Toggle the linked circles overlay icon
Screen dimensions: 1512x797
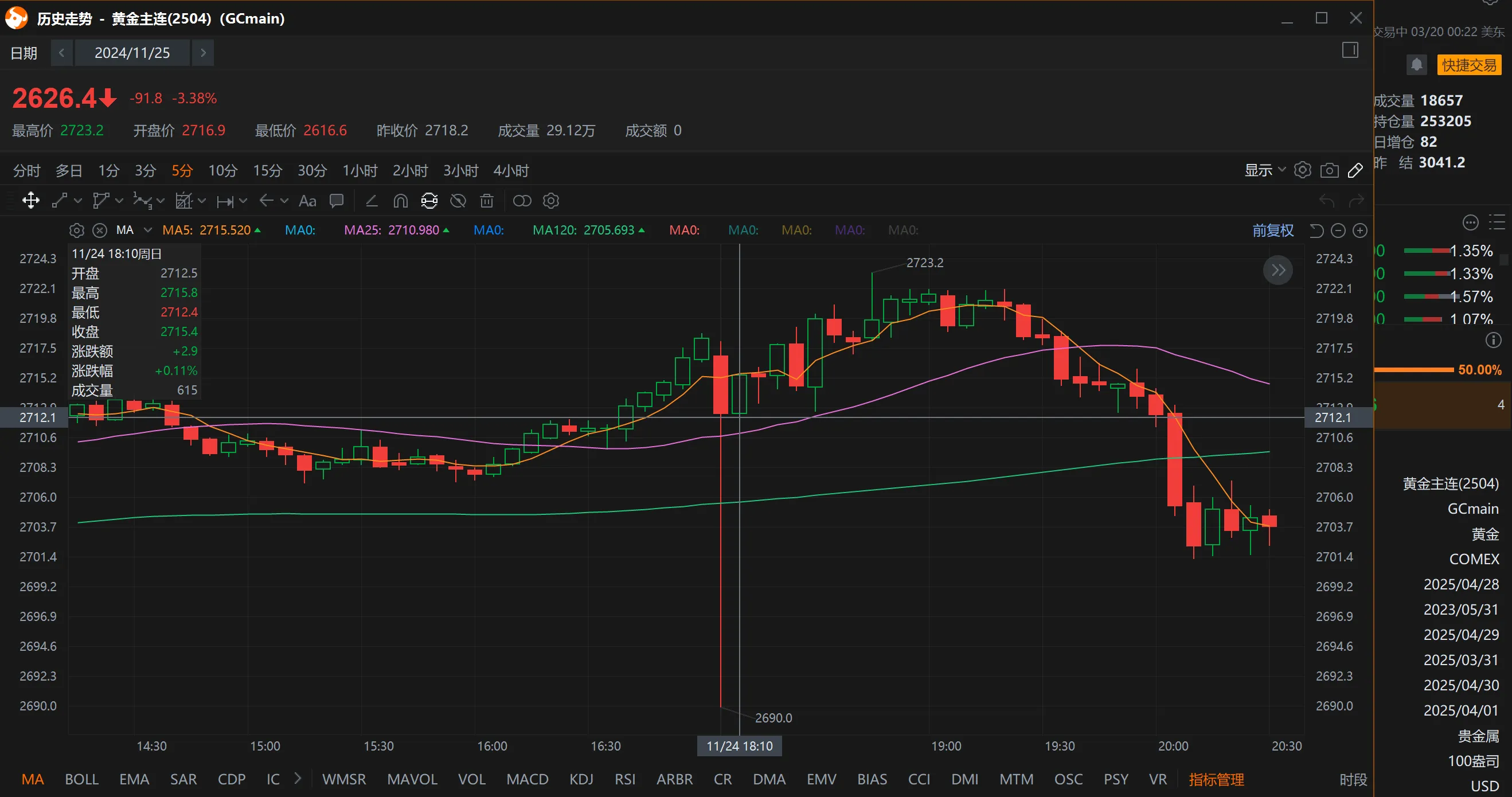click(x=522, y=201)
